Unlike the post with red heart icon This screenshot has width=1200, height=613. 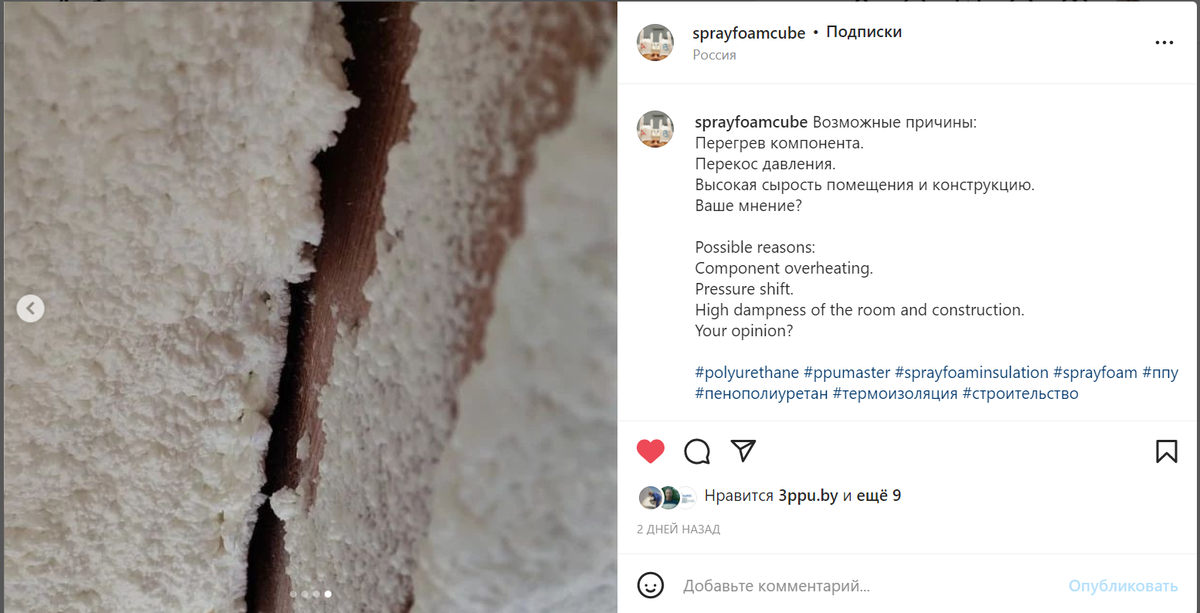pyautogui.click(x=651, y=451)
